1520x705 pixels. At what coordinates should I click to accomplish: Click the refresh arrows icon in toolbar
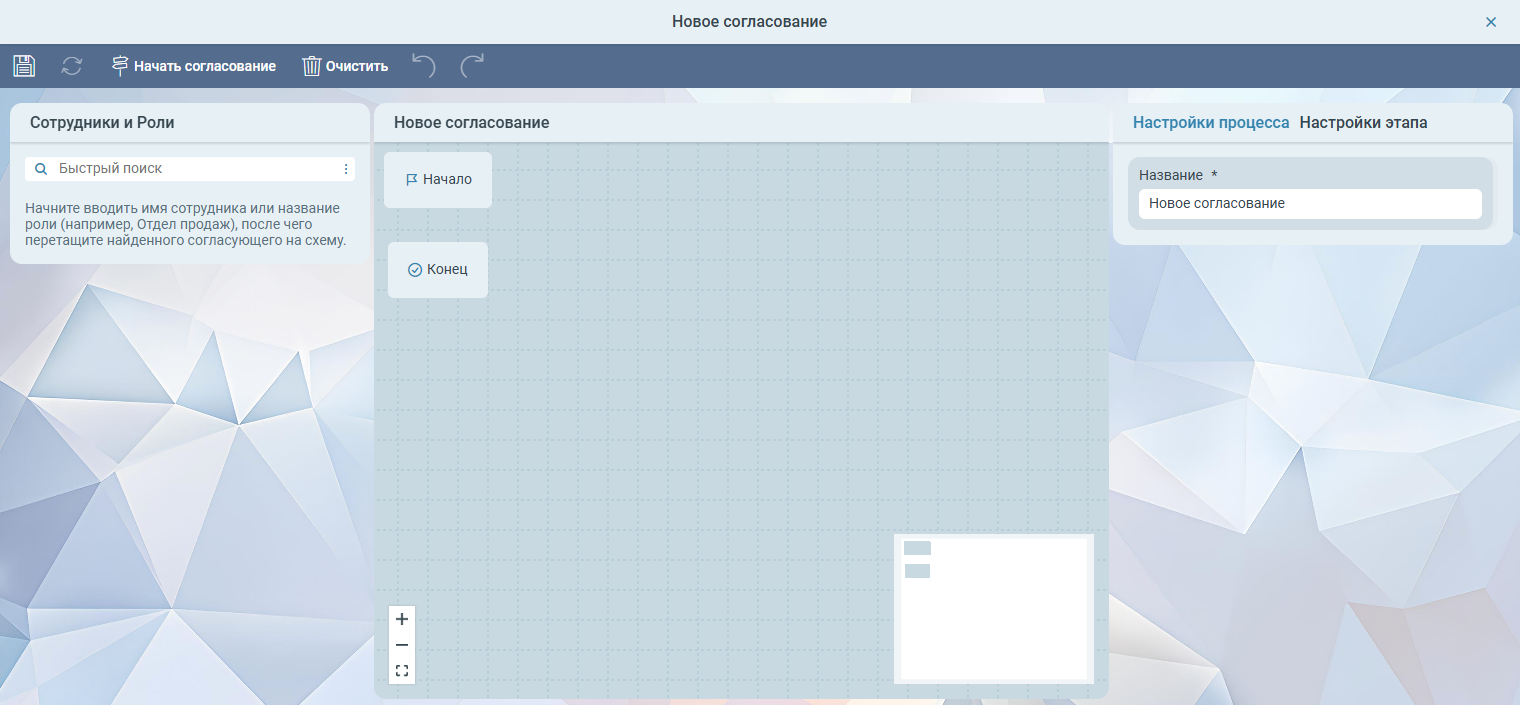(72, 66)
